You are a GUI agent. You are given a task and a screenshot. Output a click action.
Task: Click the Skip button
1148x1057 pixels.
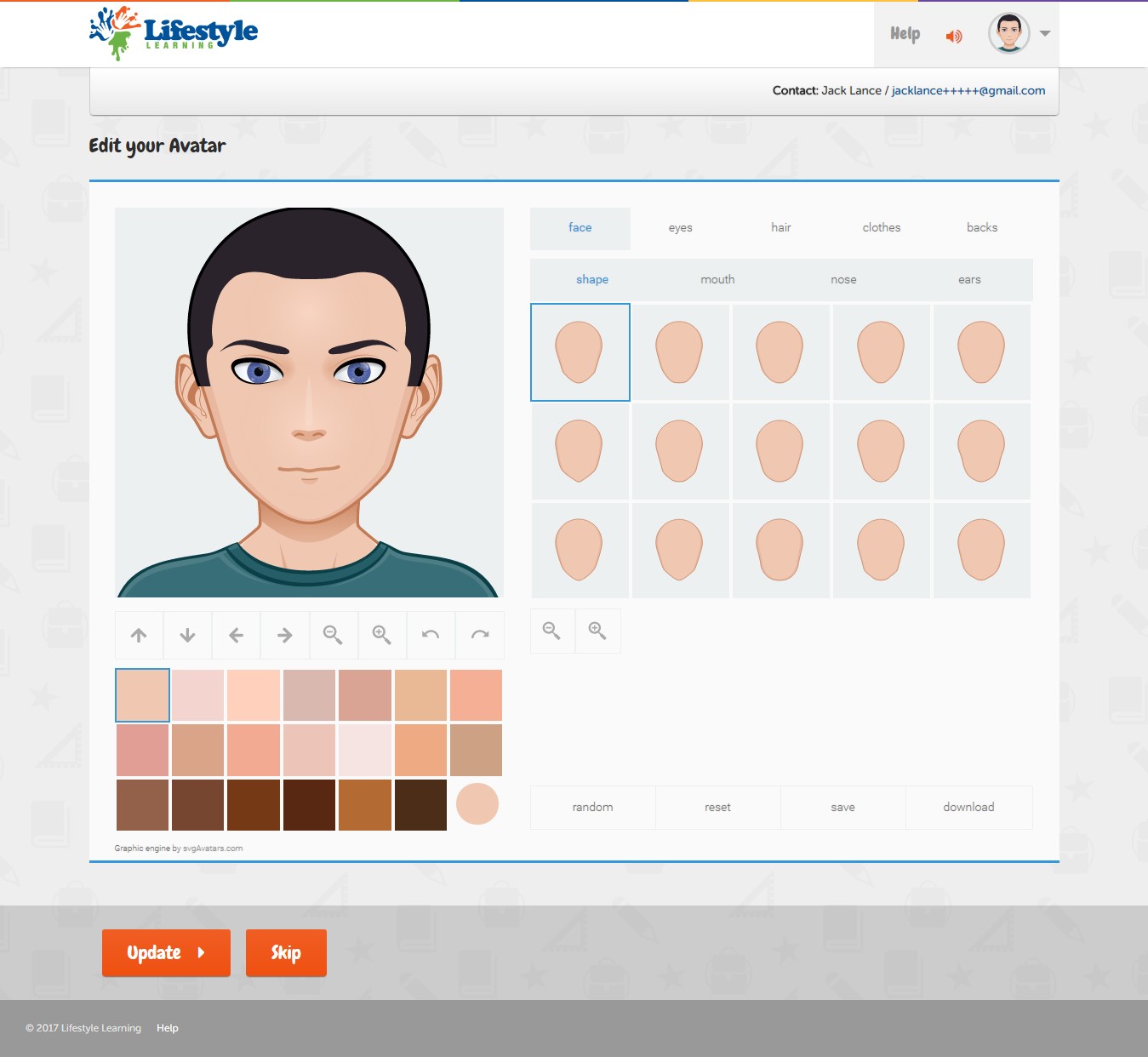[286, 952]
